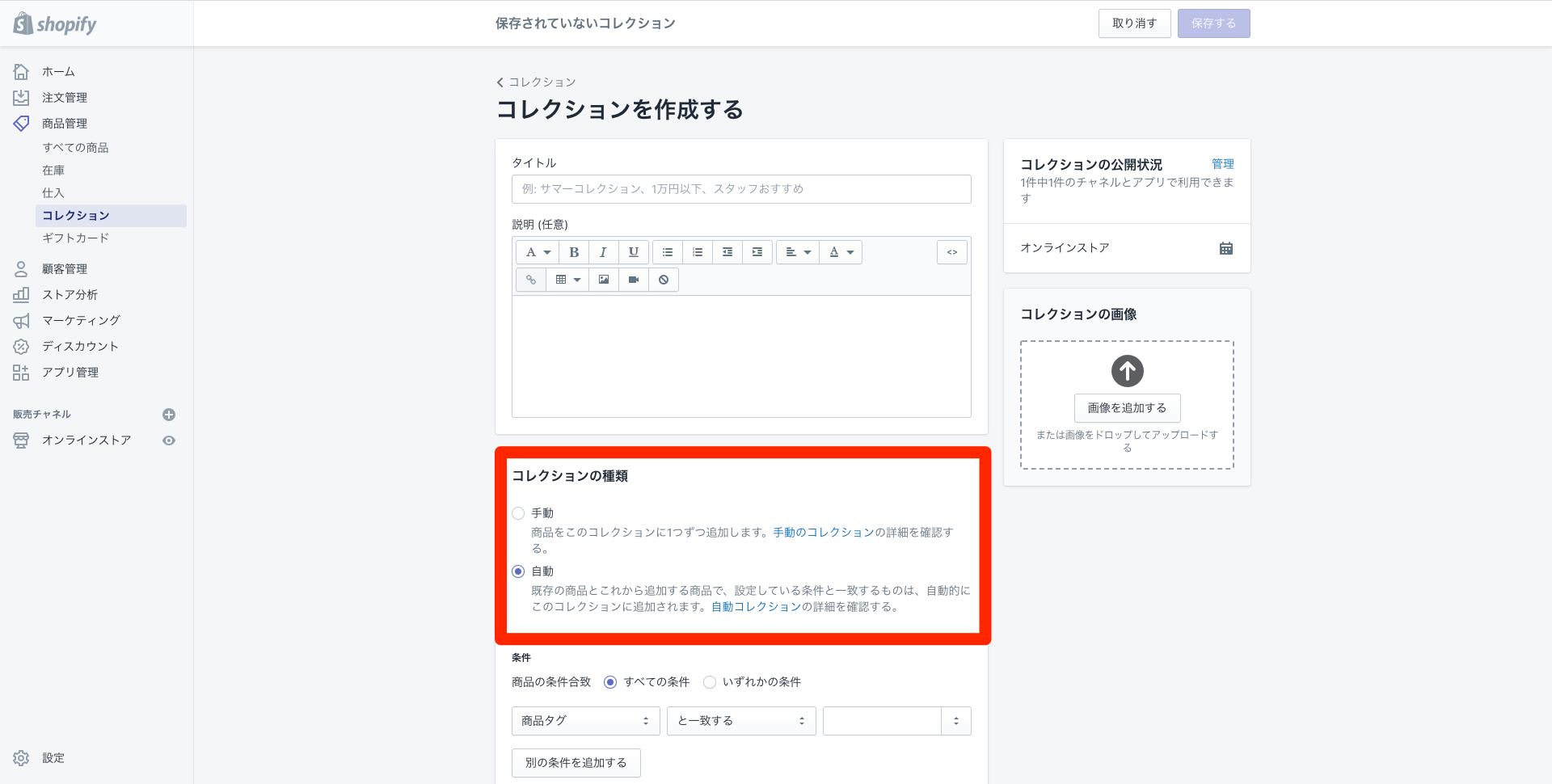Insert a link using the chain icon
Image resolution: width=1552 pixels, height=784 pixels.
pos(531,279)
